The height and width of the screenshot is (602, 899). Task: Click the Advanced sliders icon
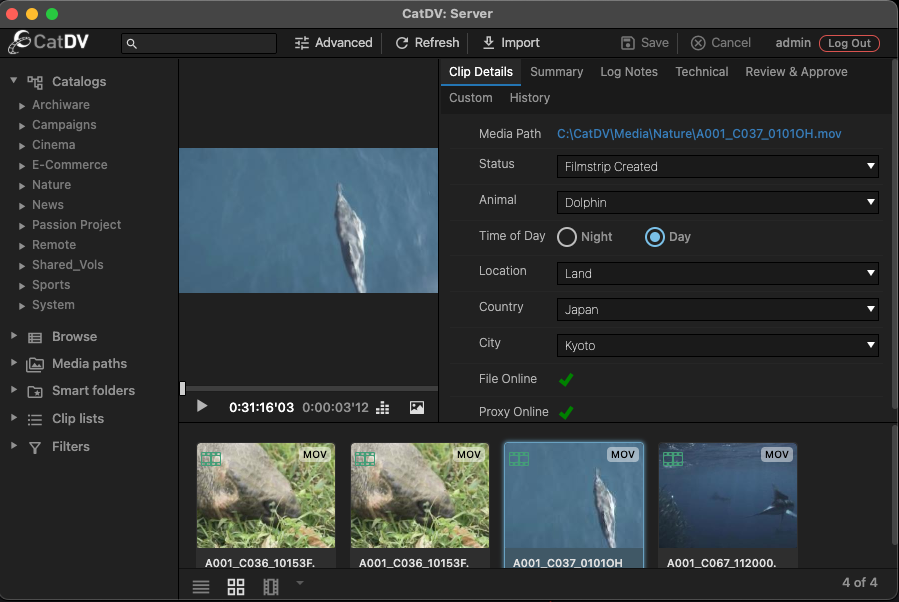tap(302, 43)
